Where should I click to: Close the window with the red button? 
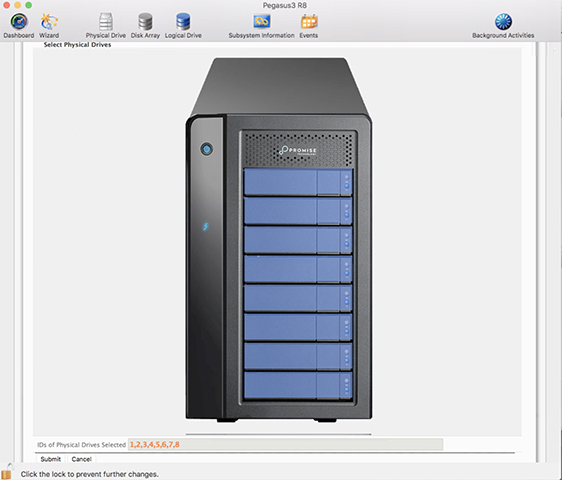tap(6, 5)
